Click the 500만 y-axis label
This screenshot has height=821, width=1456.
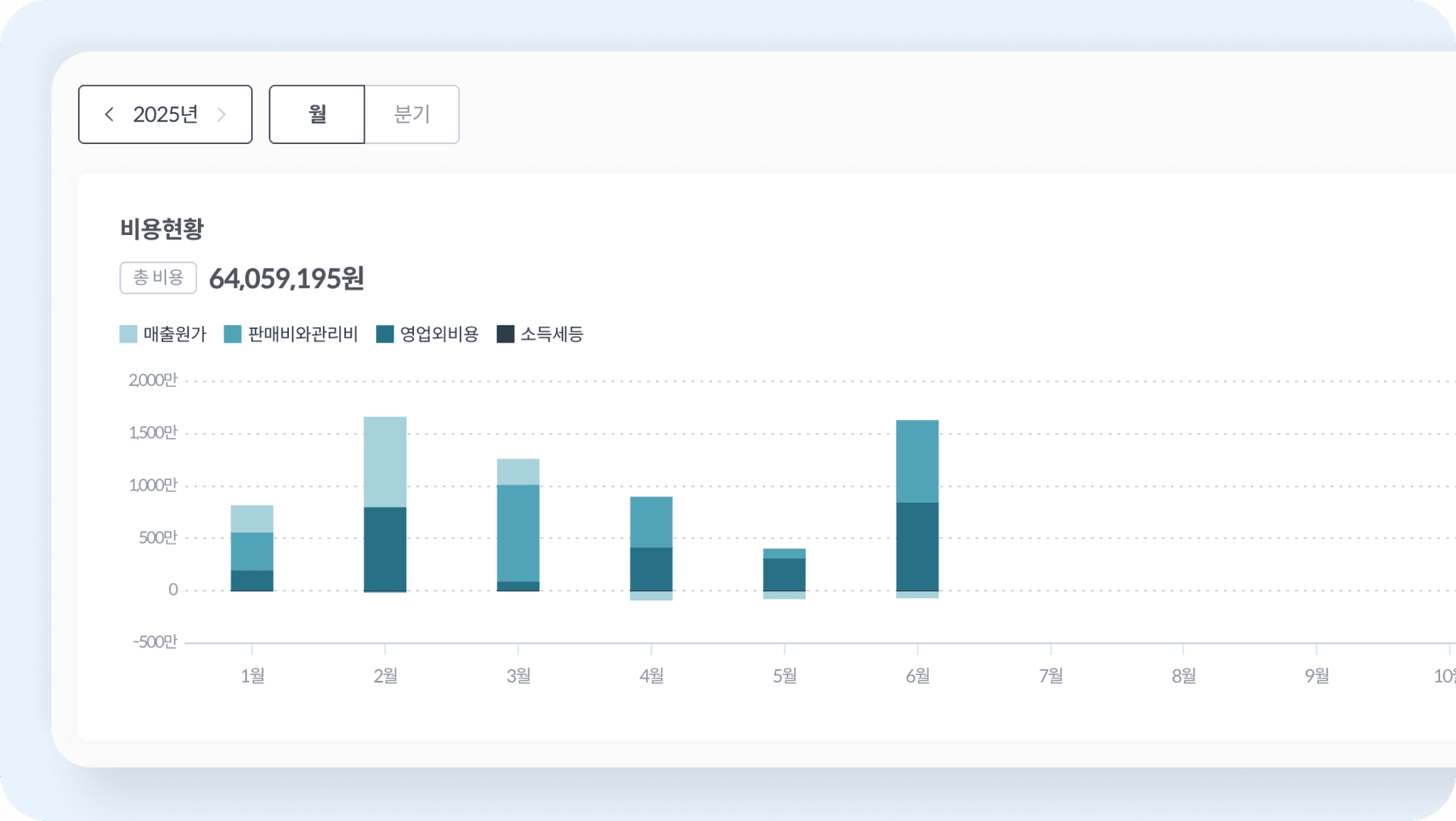point(158,537)
